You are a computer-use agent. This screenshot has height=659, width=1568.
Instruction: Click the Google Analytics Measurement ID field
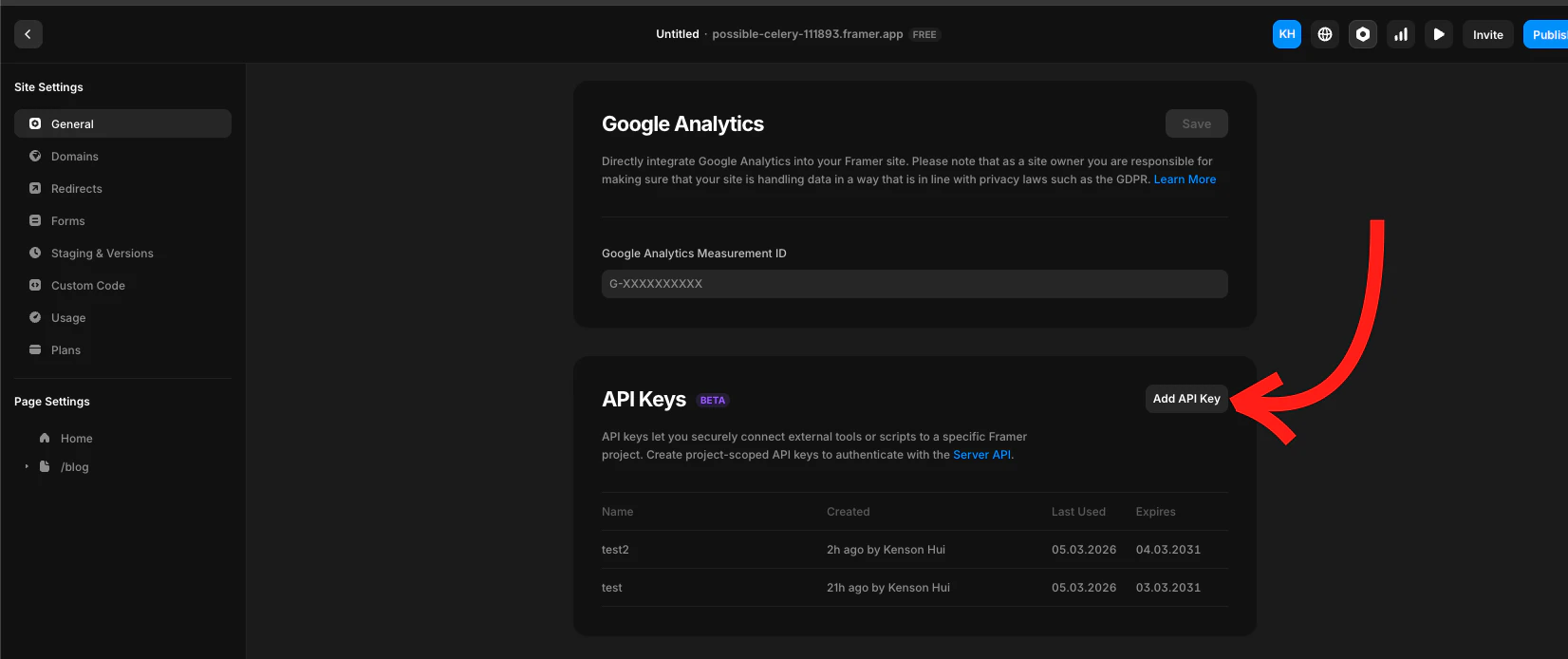pyautogui.click(x=915, y=284)
